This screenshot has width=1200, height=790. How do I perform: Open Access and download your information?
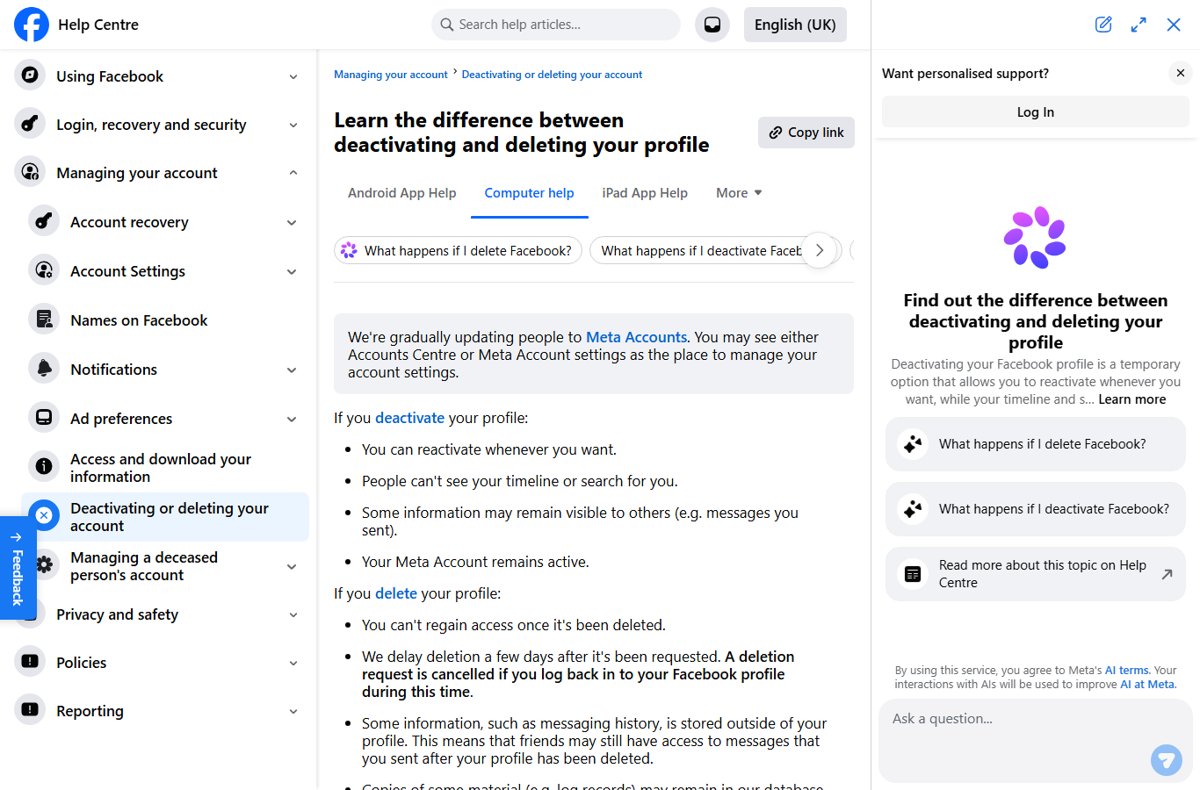(165, 467)
